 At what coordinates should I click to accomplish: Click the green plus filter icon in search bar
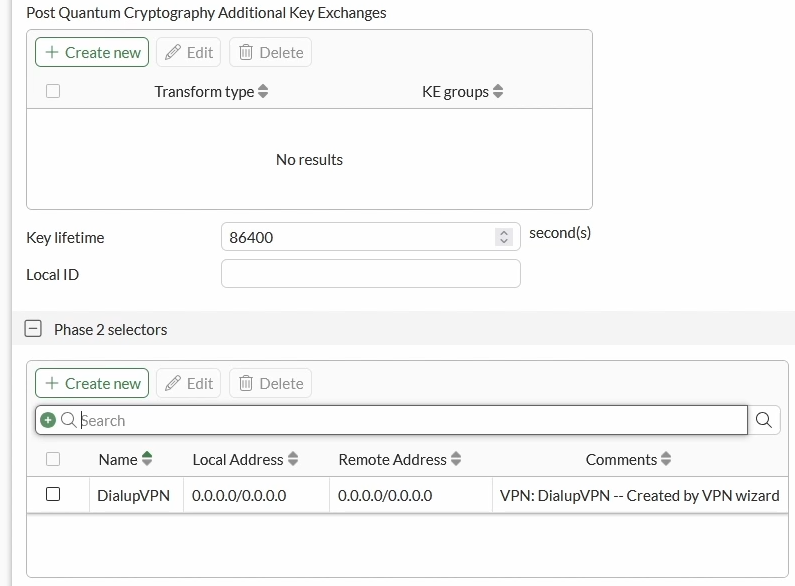coord(48,420)
